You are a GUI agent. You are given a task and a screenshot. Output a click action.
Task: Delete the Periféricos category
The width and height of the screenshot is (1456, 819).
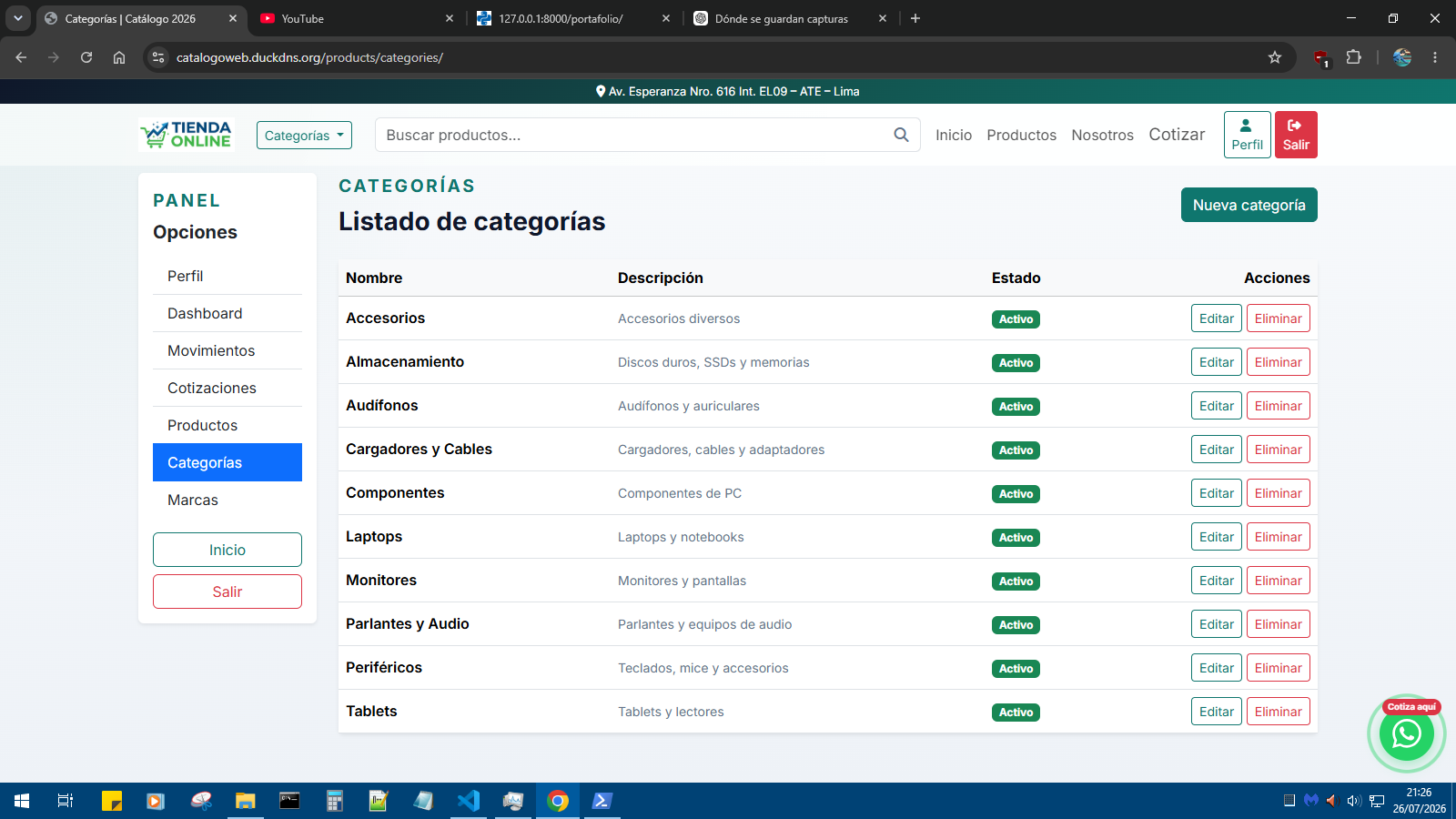tap(1279, 668)
